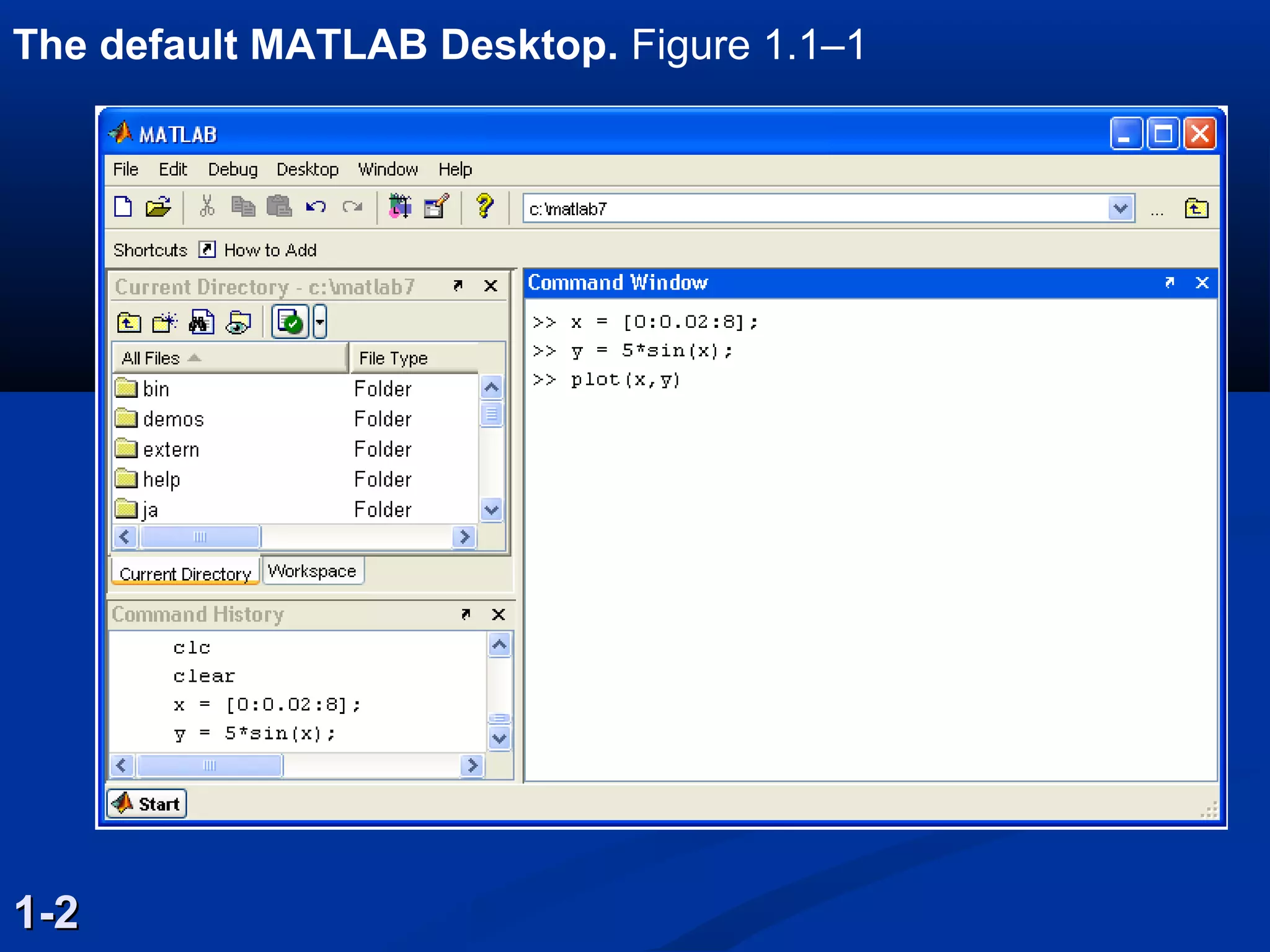Click the yellow Help question mark icon
The height and width of the screenshot is (952, 1270).
coord(484,206)
